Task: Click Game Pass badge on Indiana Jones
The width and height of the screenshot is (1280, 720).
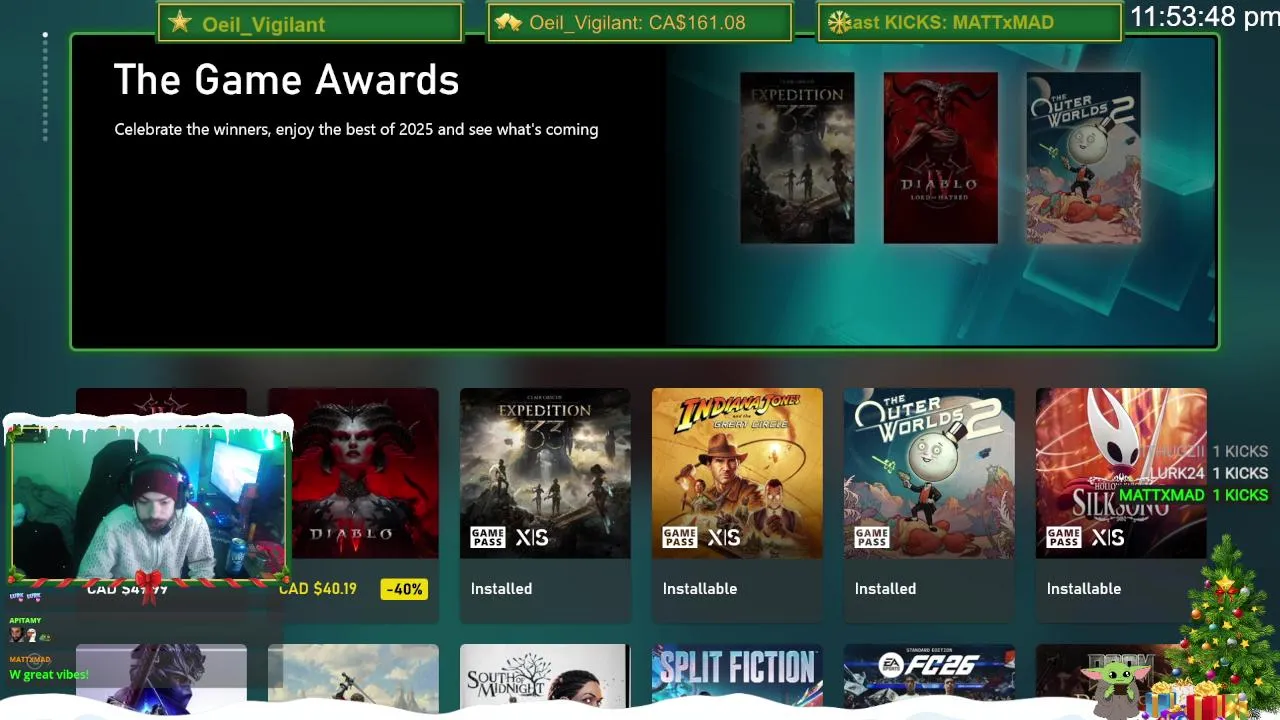Action: coord(680,538)
